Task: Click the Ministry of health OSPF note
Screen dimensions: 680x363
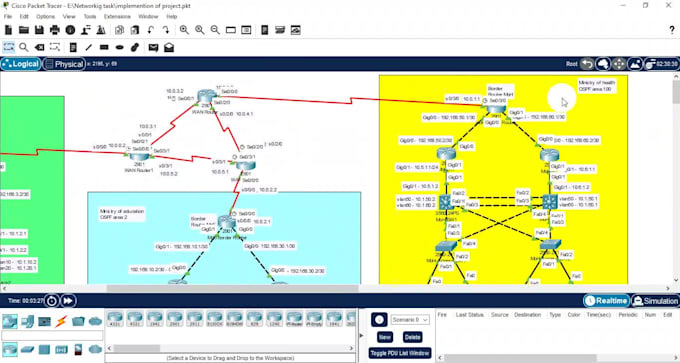Action: pyautogui.click(x=596, y=85)
